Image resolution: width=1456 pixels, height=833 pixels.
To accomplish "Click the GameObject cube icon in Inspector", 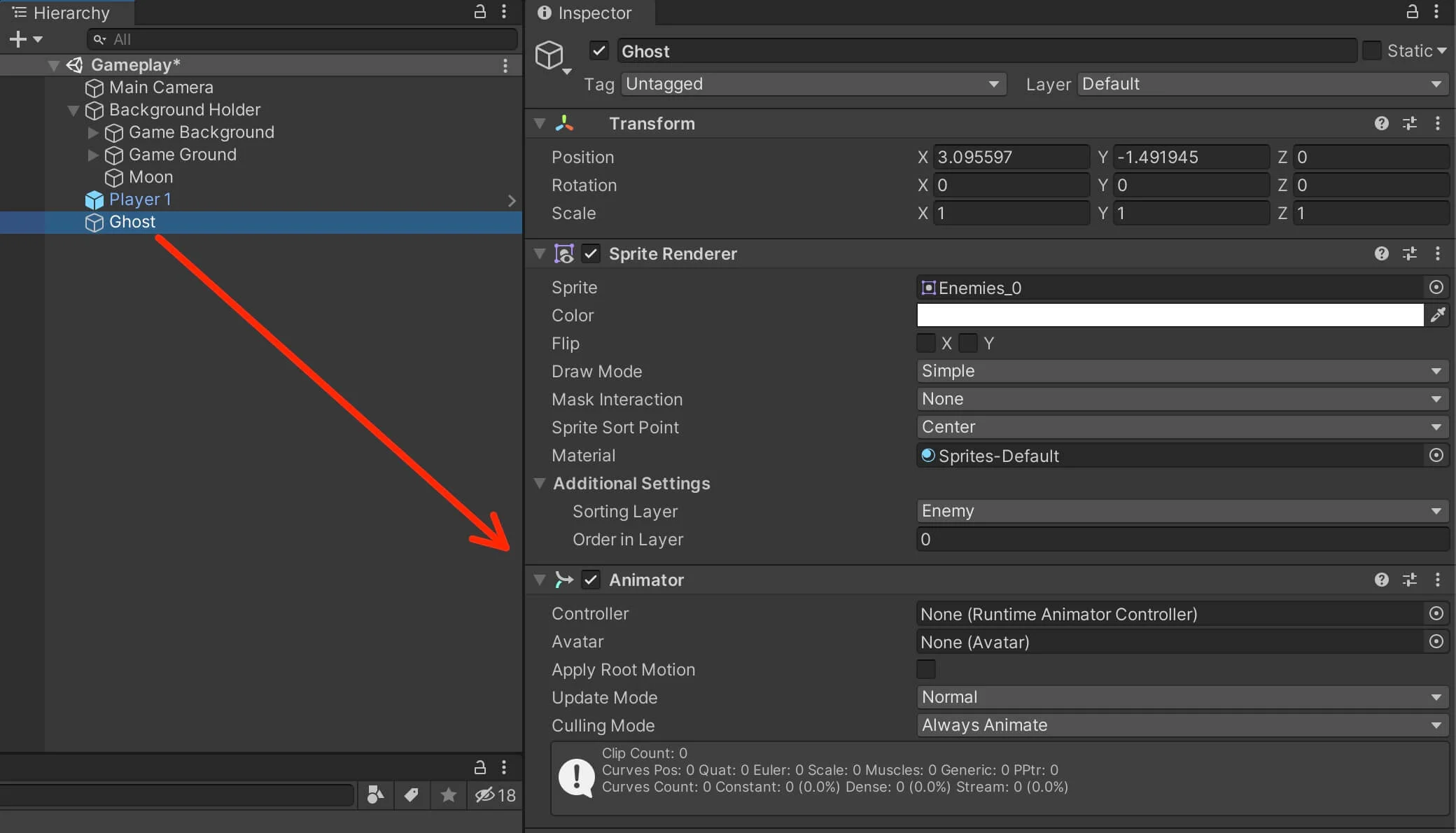I will pos(549,55).
